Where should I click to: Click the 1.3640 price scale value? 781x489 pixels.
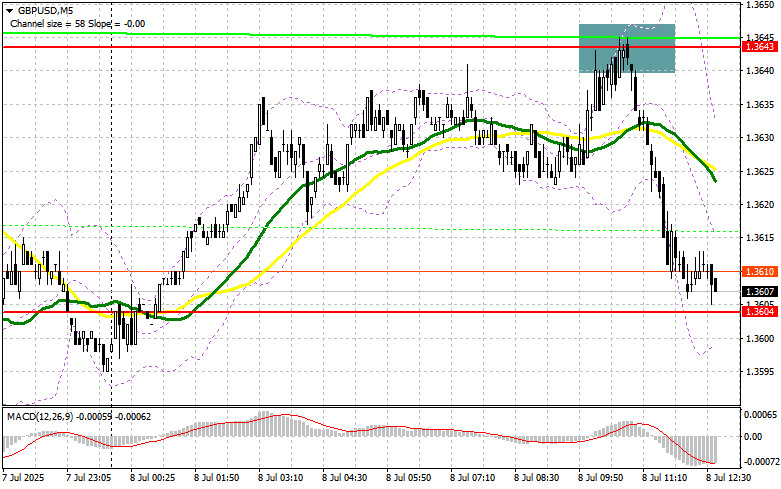[x=760, y=71]
